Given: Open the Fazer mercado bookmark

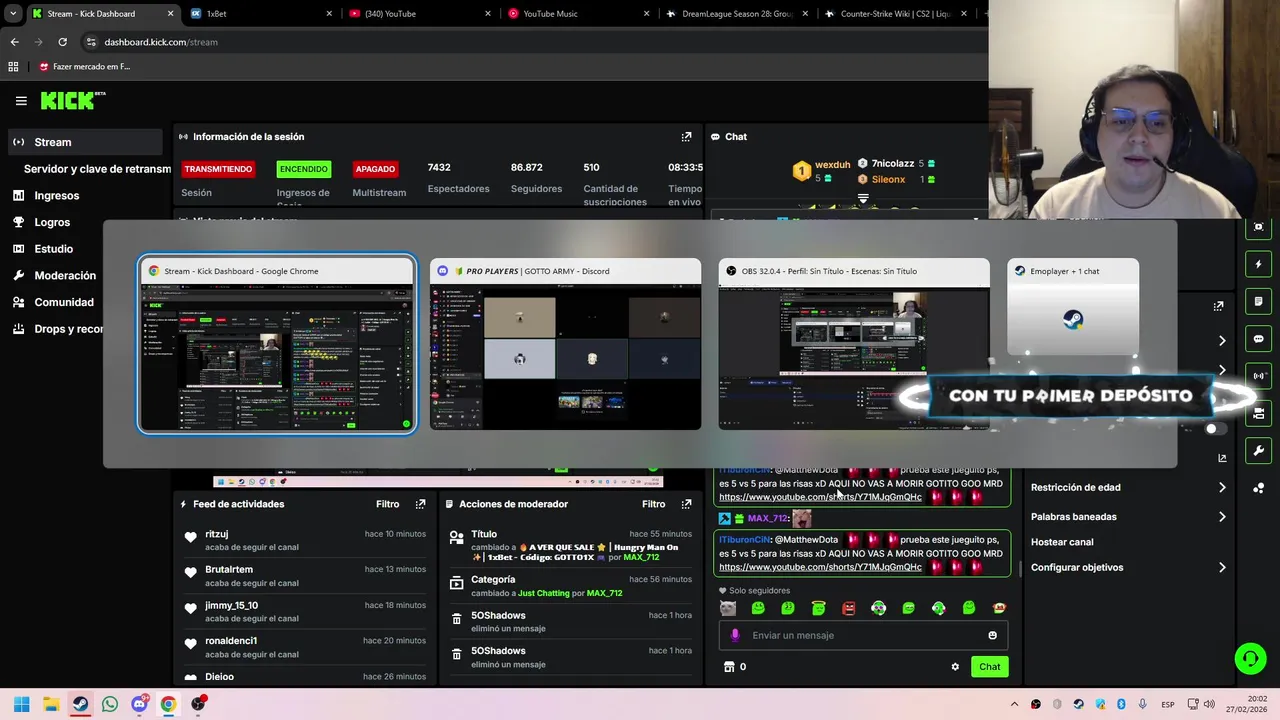Looking at the screenshot, I should pos(84,67).
